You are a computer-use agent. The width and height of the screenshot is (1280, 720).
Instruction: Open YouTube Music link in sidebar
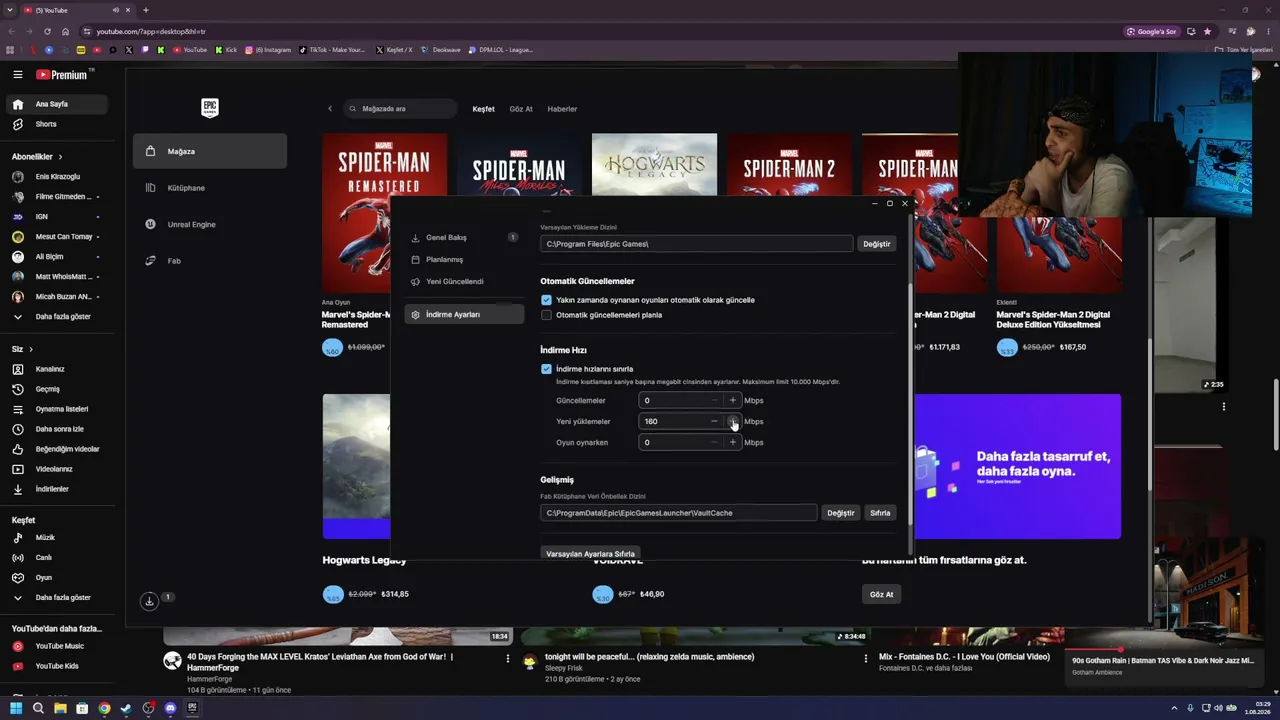(60, 646)
